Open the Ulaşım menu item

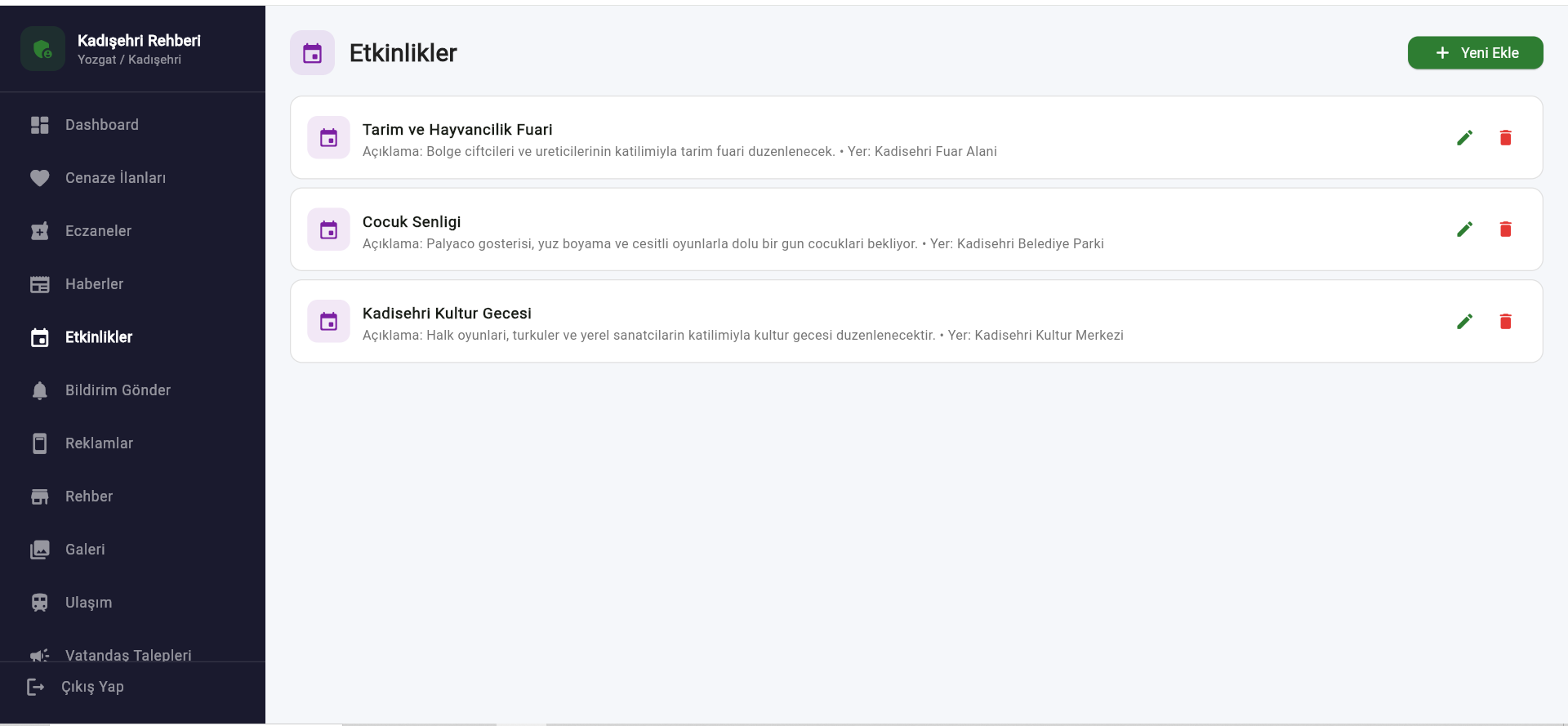[x=88, y=603]
